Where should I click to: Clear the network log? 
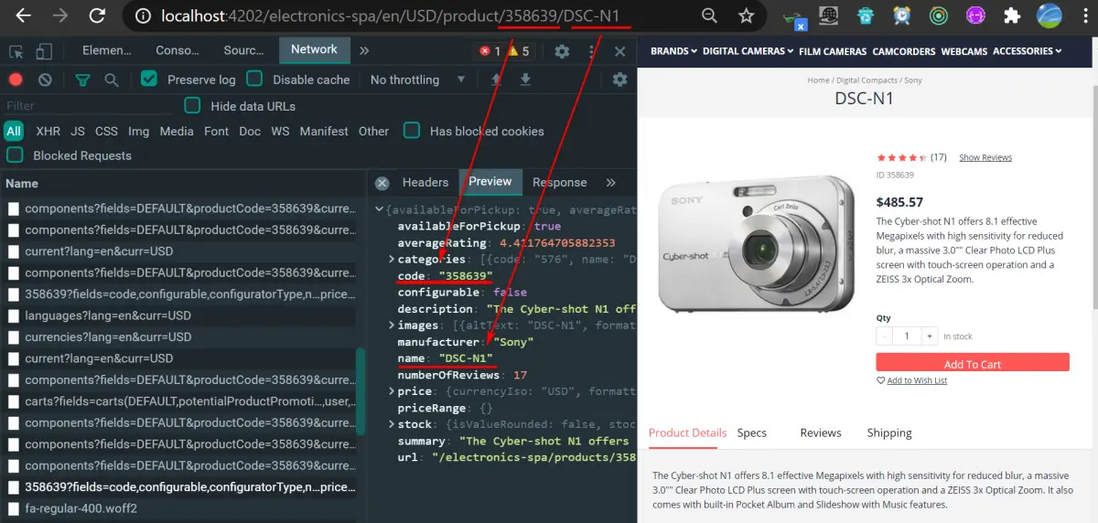45,80
